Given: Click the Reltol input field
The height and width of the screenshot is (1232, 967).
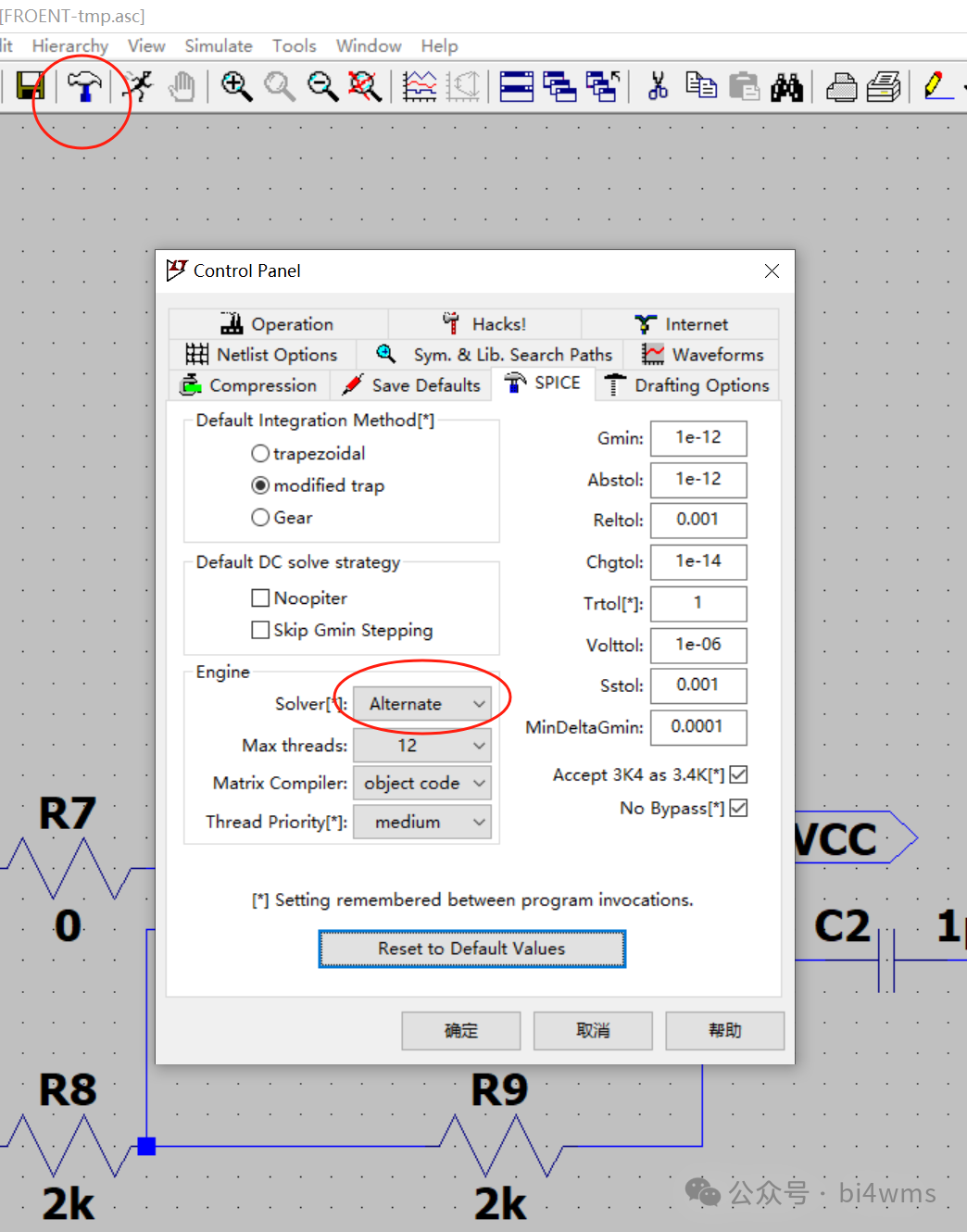Looking at the screenshot, I should 697,520.
